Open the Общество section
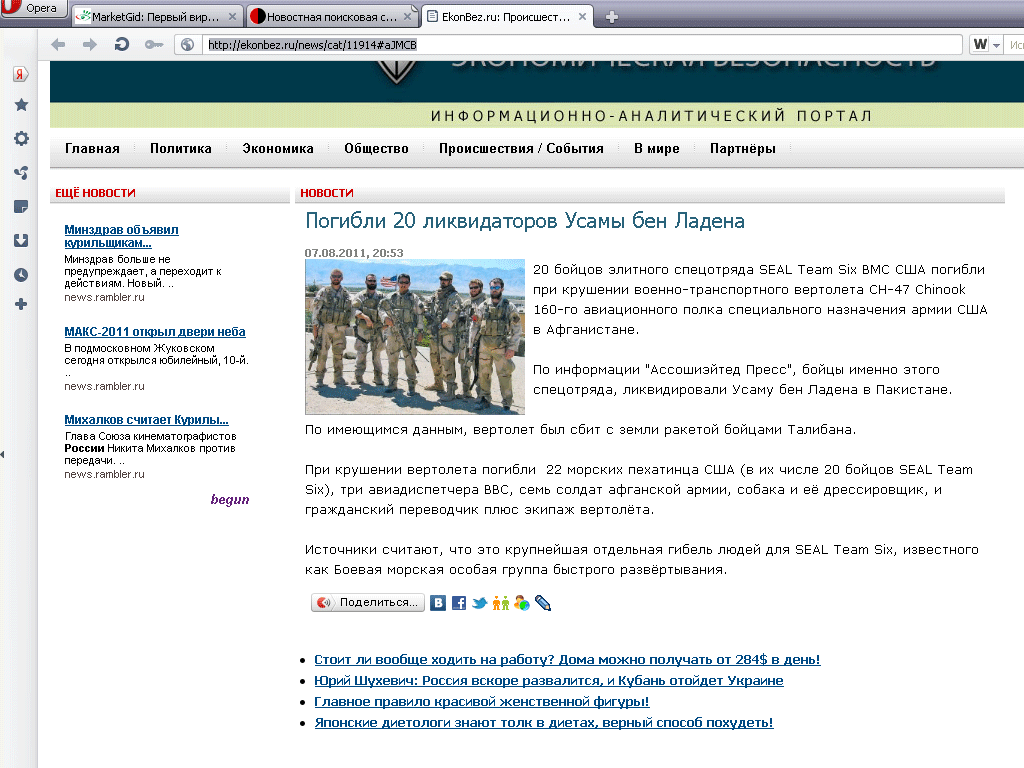1024x768 pixels. tap(376, 149)
